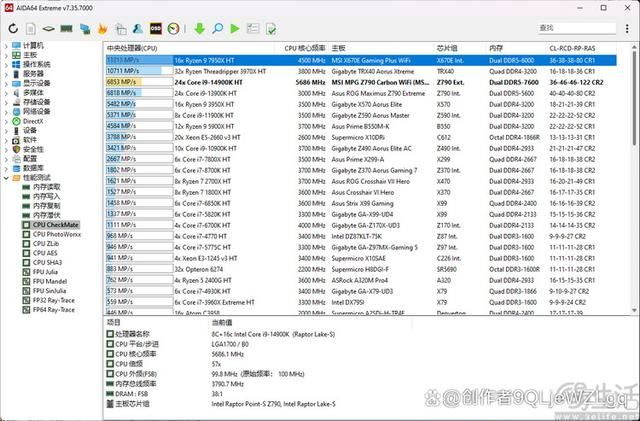This screenshot has height=421, width=640.
Task: Expand the 主板 tree node arrow
Action: coord(6,55)
